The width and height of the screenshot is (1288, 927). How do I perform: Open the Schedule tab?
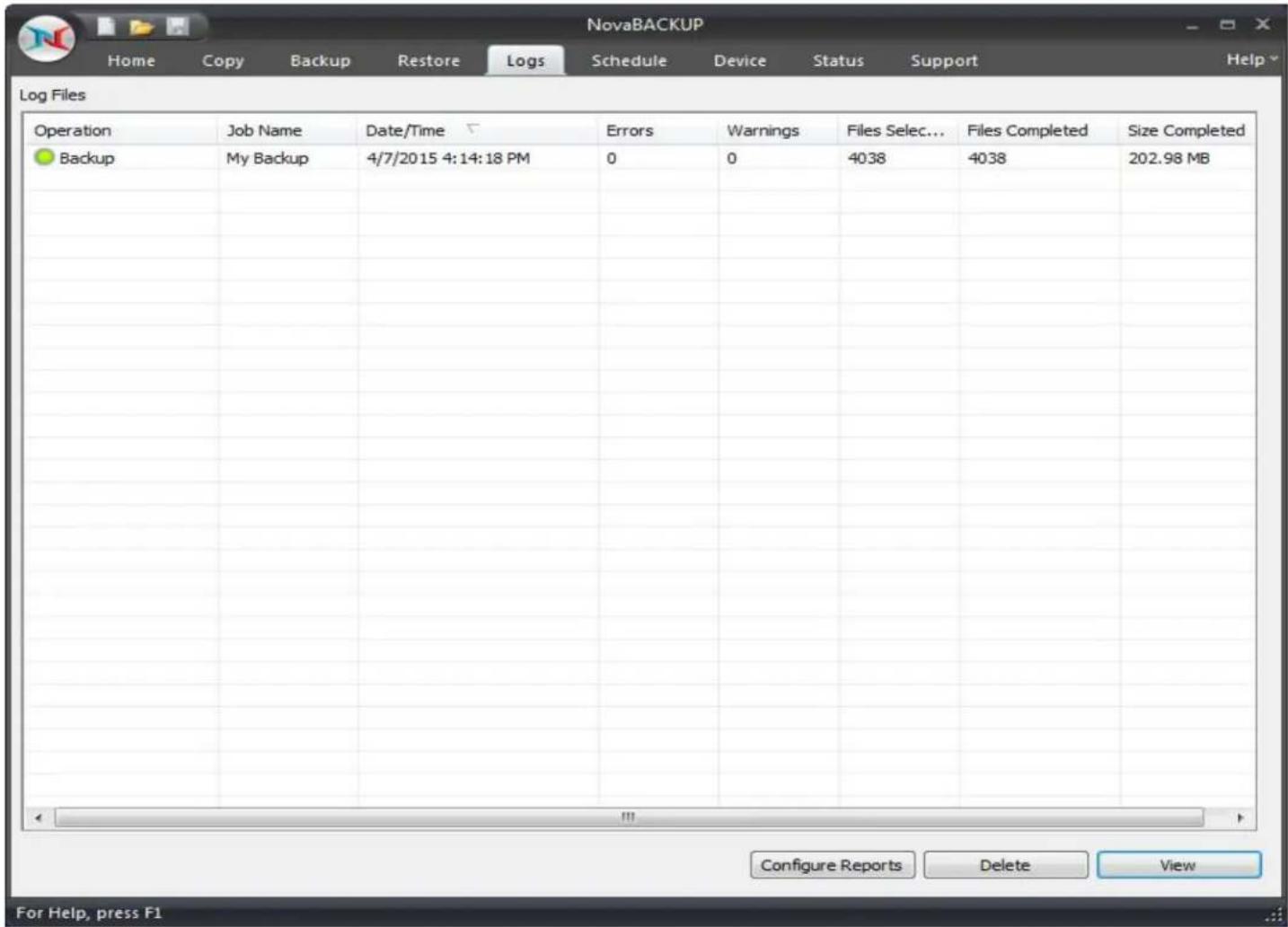click(x=629, y=60)
